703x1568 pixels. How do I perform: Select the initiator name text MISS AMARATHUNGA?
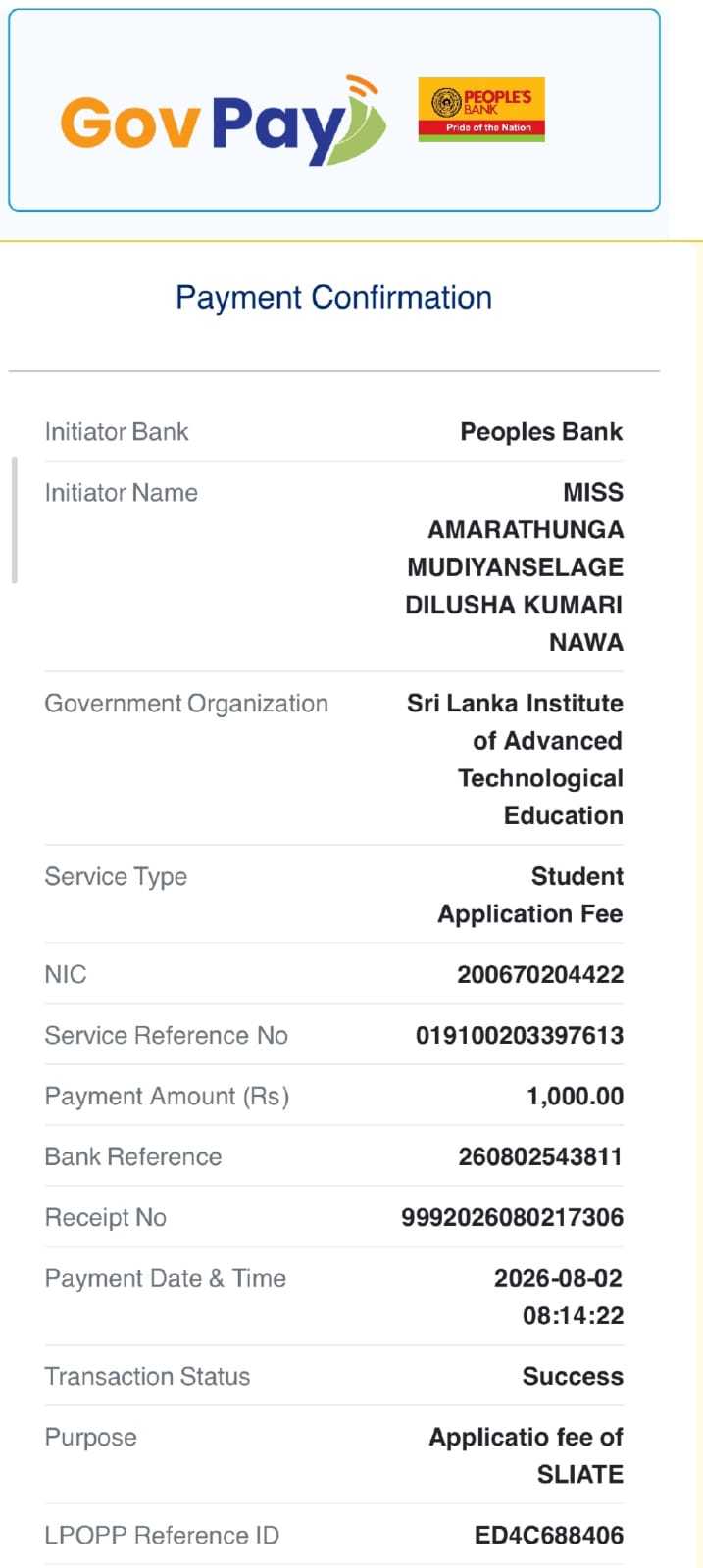[526, 511]
